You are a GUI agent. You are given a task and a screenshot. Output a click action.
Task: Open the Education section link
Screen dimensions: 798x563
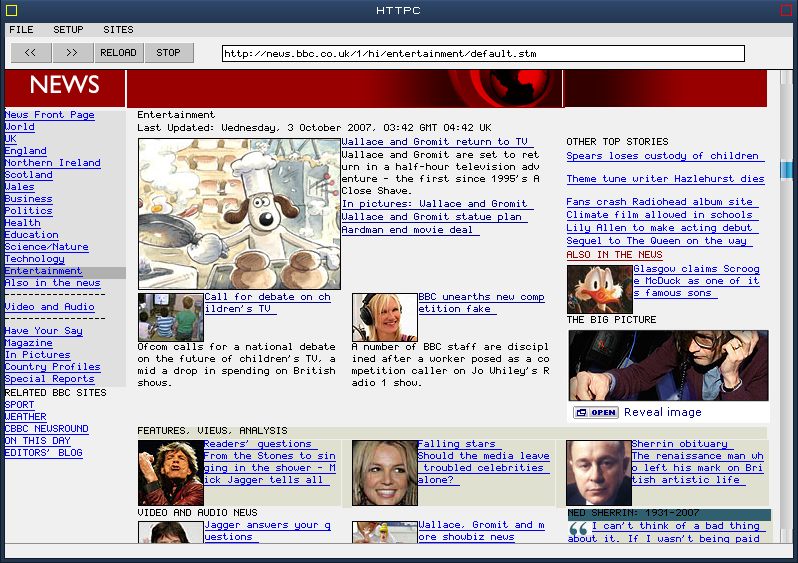click(x=32, y=235)
